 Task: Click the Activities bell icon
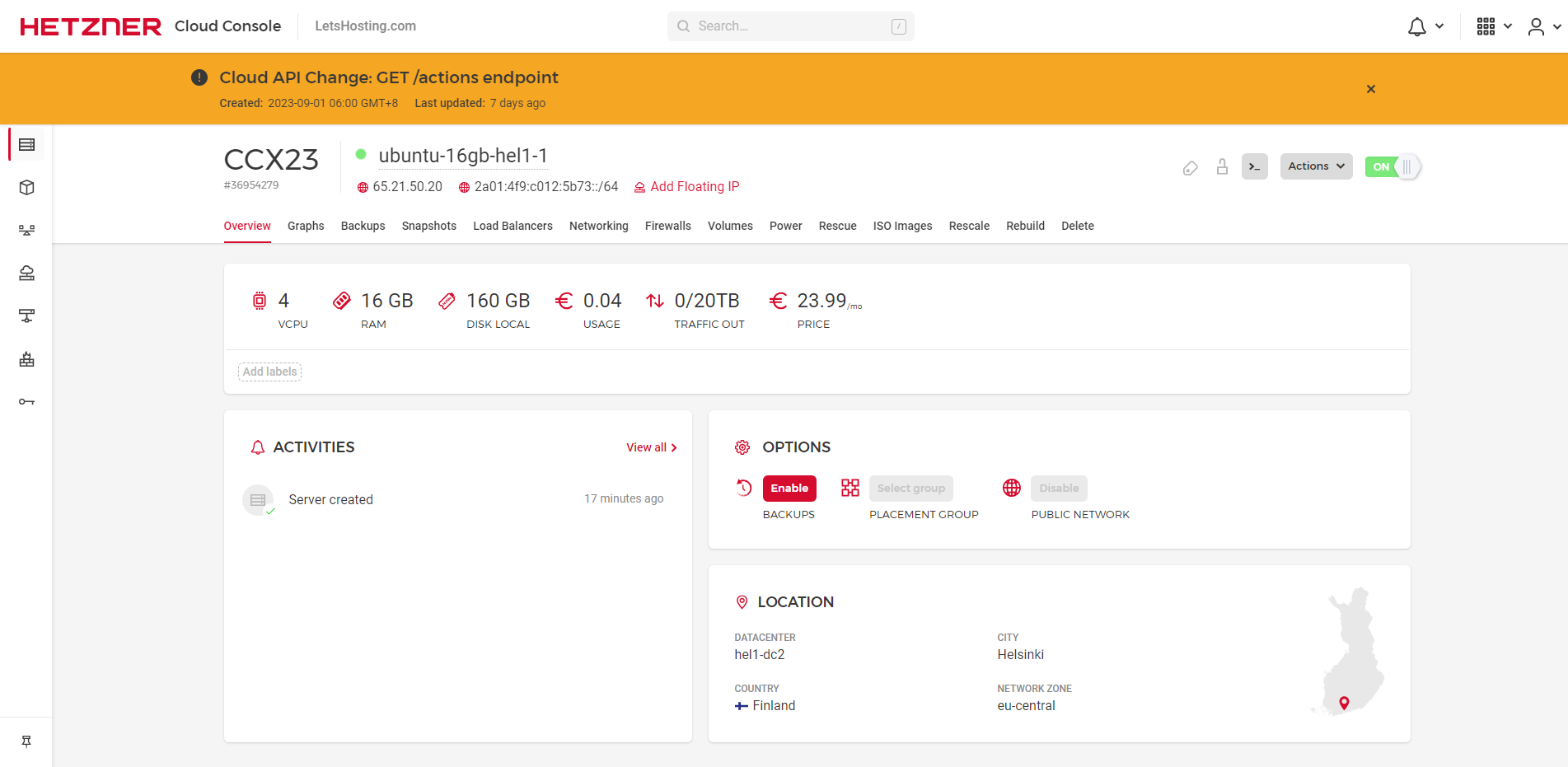(258, 447)
